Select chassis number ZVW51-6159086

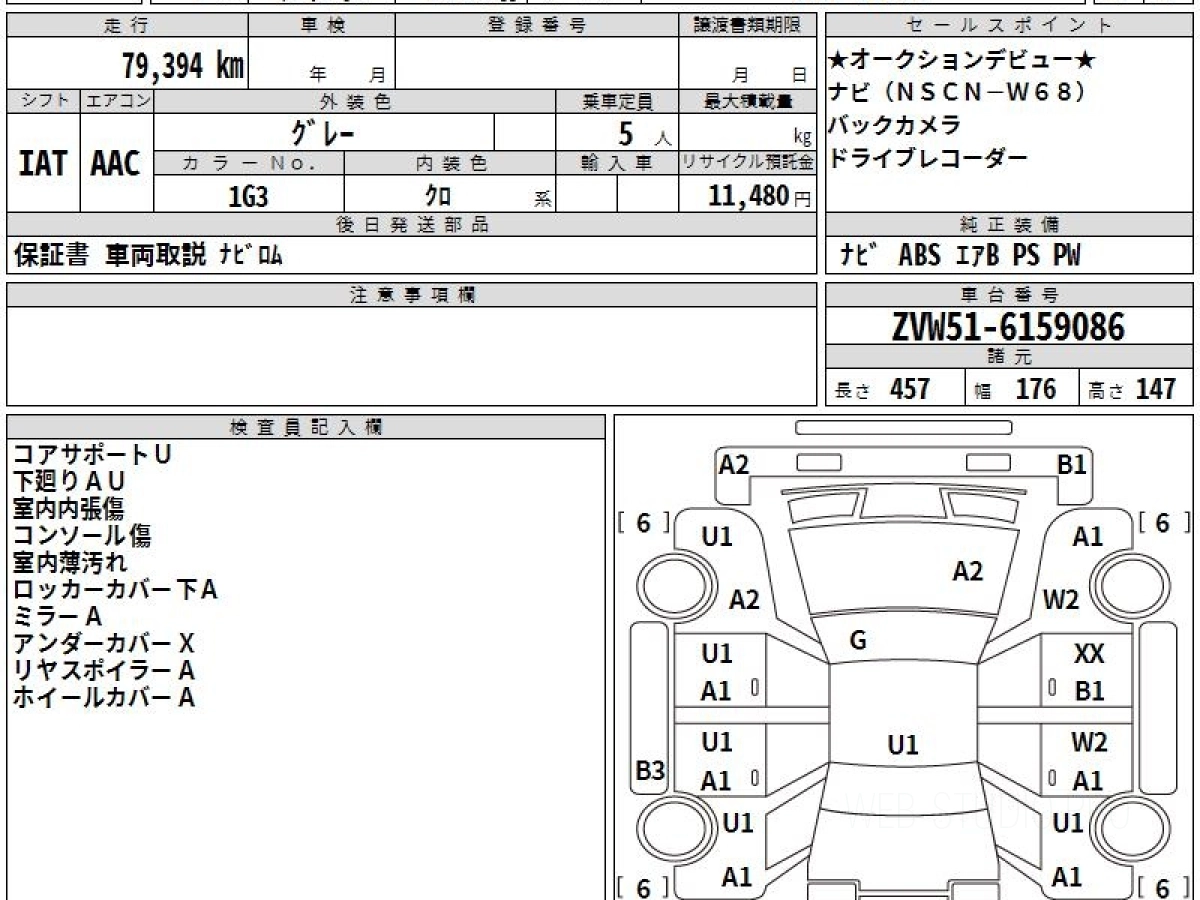1008,326
